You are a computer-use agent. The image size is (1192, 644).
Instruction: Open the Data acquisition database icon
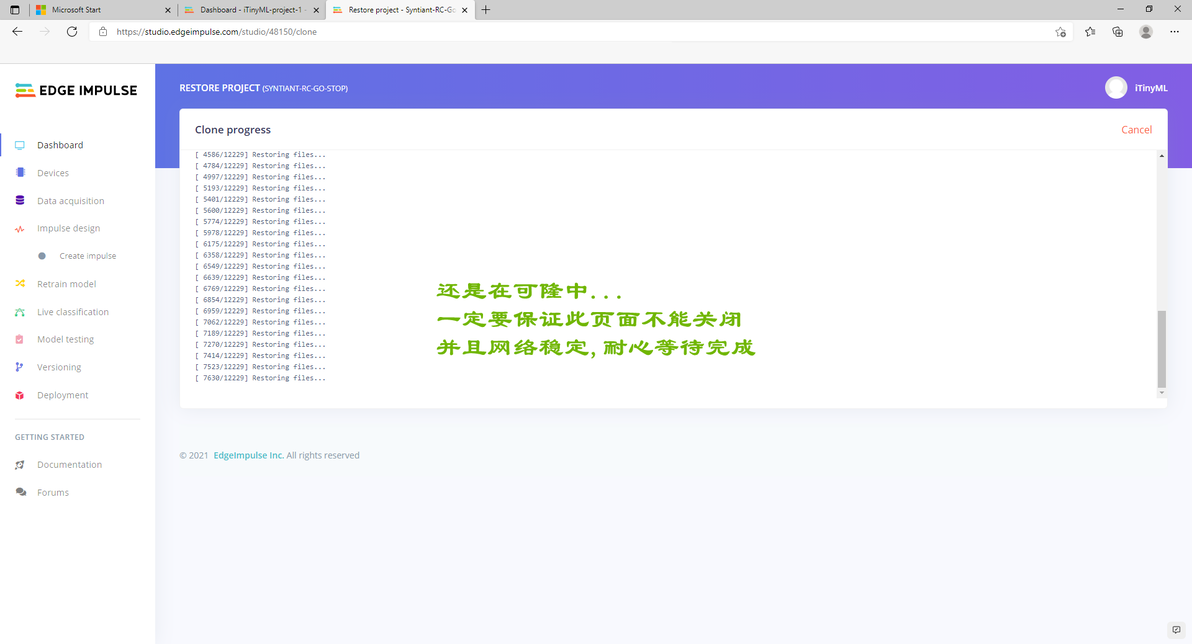point(20,201)
